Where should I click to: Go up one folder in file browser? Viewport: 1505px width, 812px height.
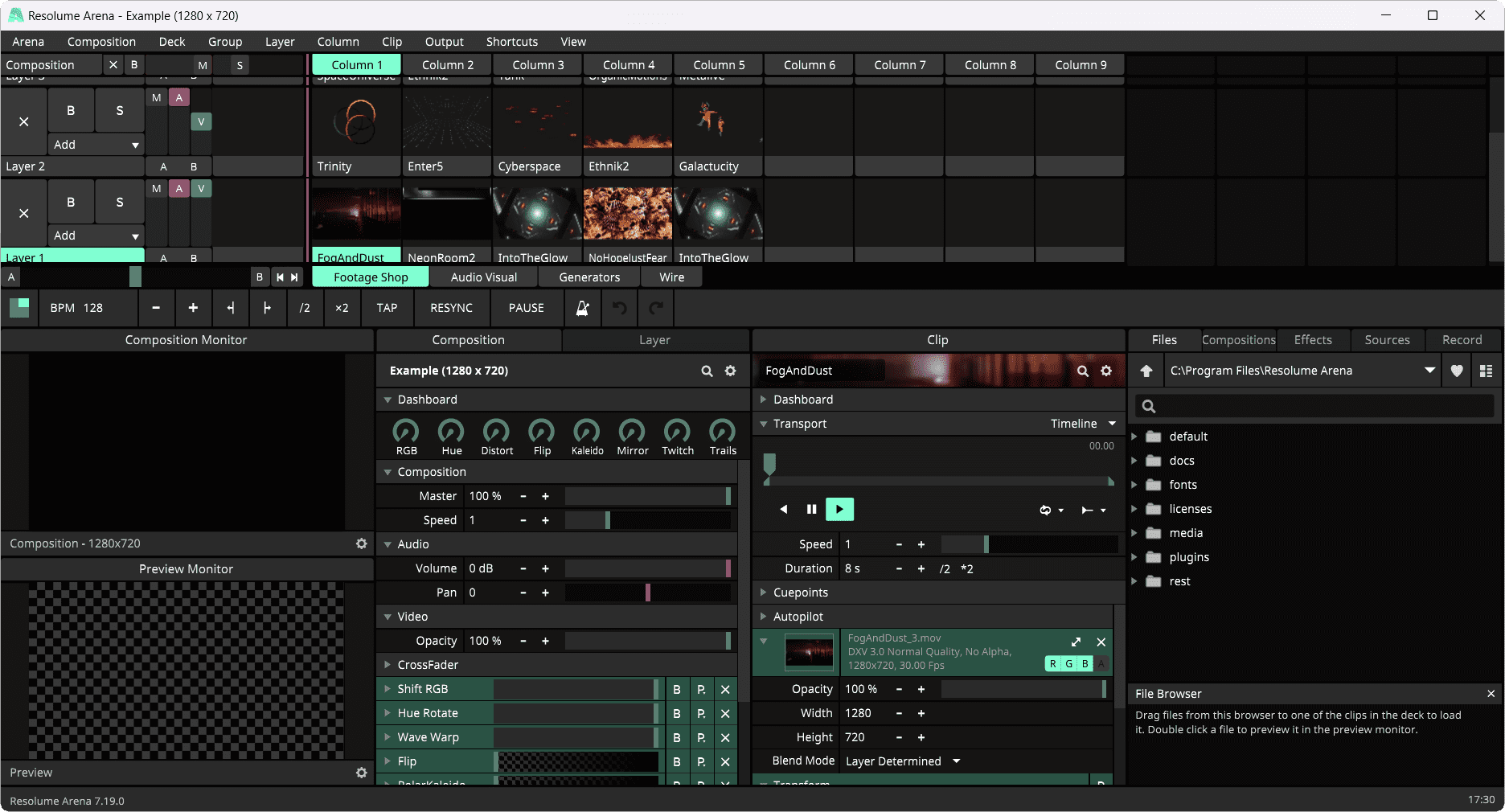click(x=1146, y=371)
